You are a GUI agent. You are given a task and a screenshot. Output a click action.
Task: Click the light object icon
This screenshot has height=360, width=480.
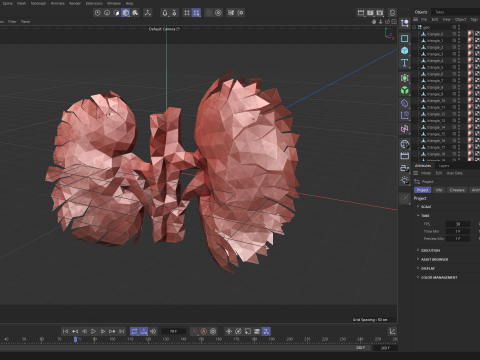tap(405, 180)
